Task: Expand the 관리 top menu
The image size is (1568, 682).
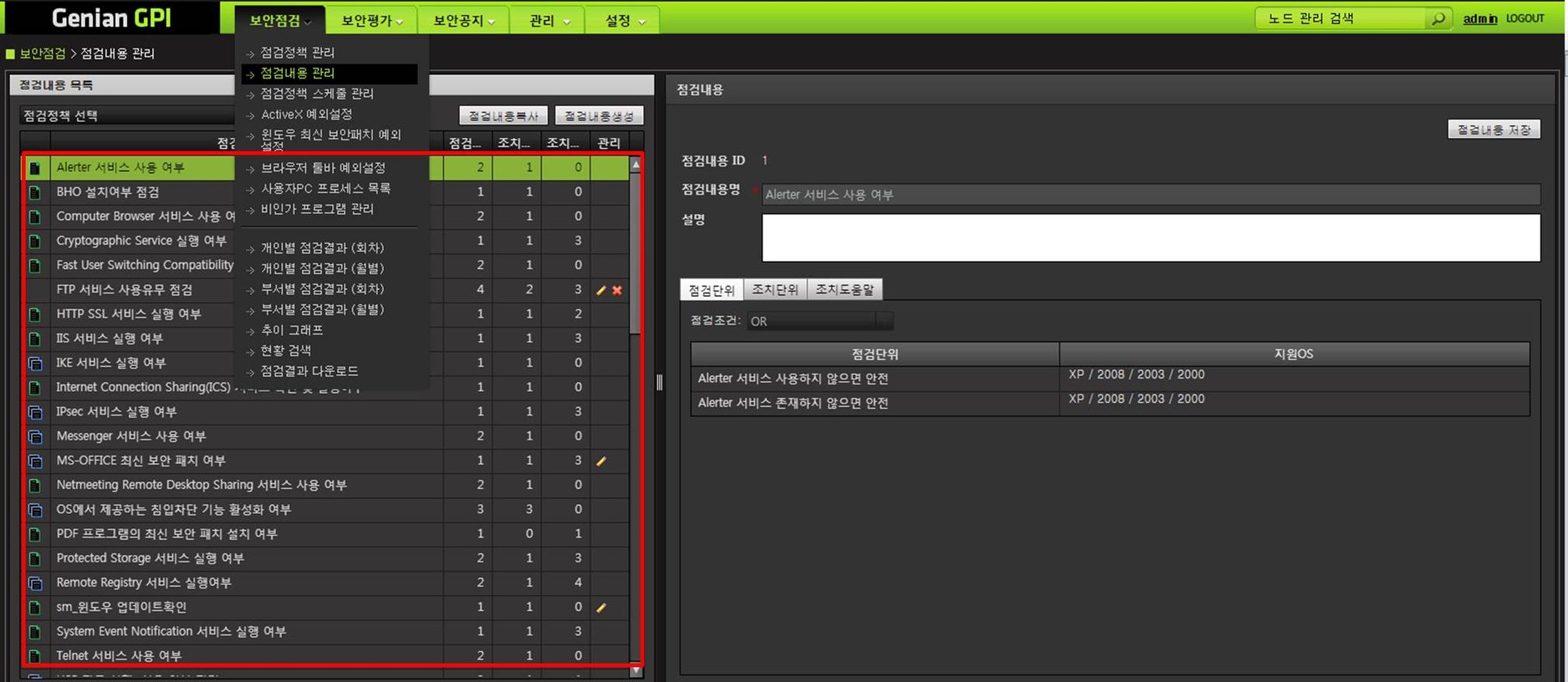Action: 549,20
